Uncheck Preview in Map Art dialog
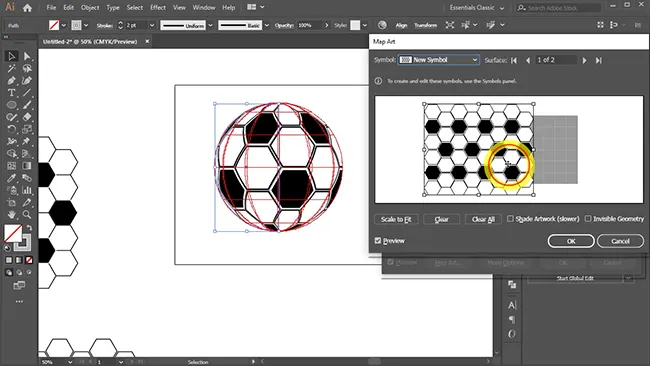The width and height of the screenshot is (650, 366). click(x=378, y=240)
